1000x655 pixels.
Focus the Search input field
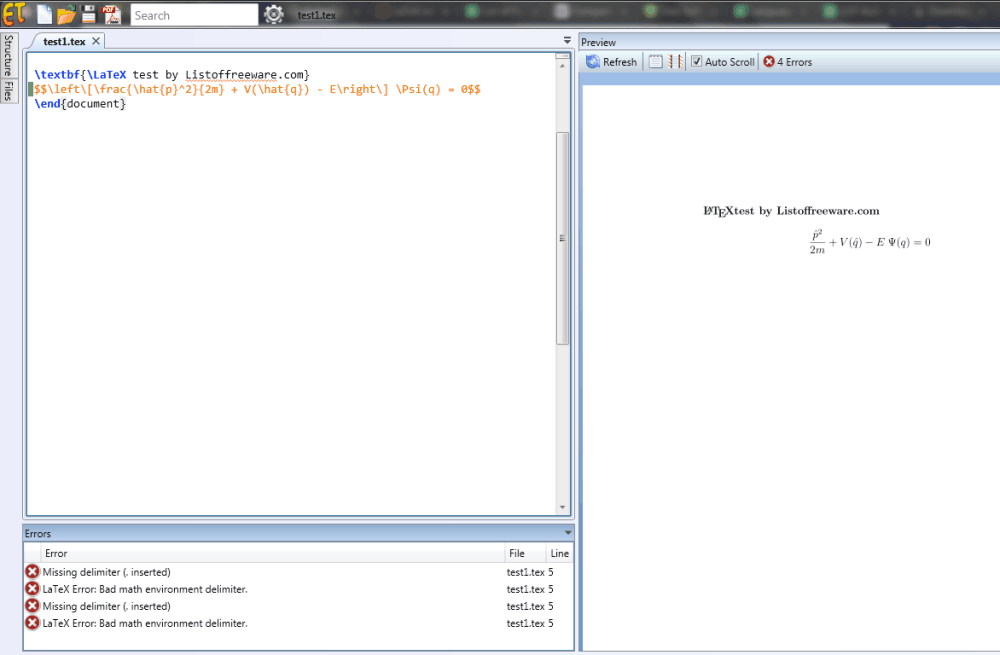coord(195,15)
